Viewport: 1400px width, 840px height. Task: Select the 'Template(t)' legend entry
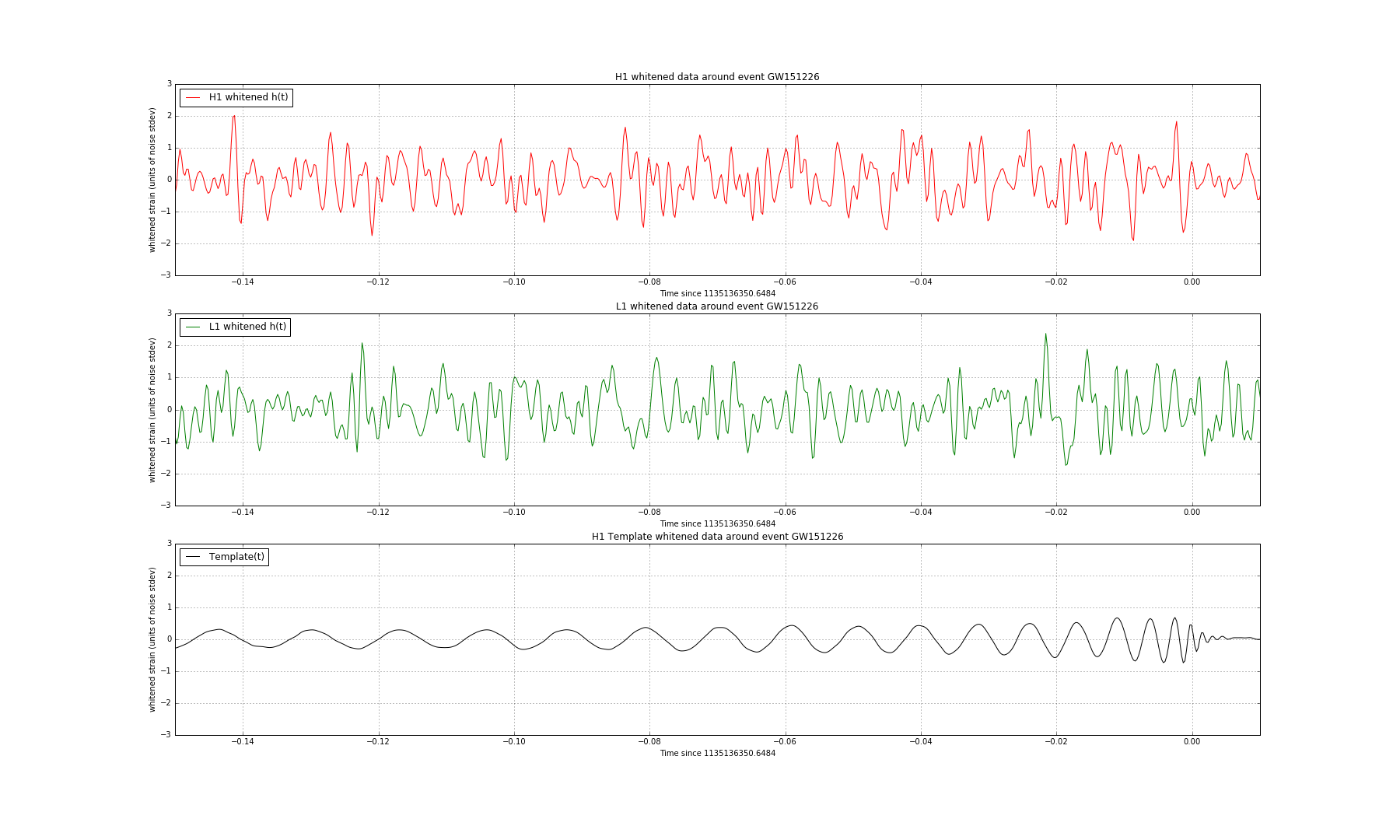pos(236,557)
